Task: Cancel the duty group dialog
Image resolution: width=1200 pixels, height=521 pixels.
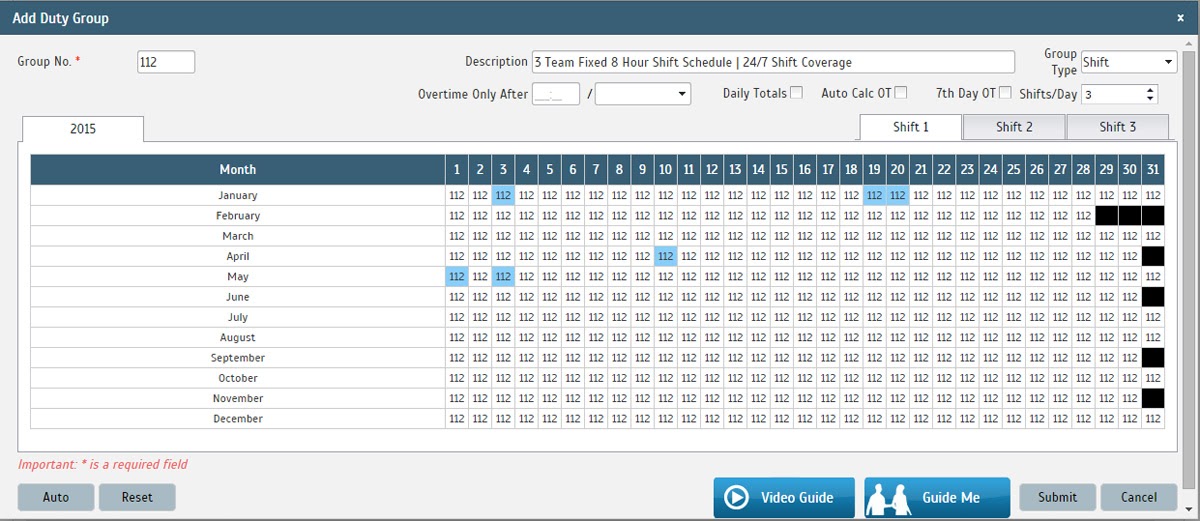Action: 1139,497
